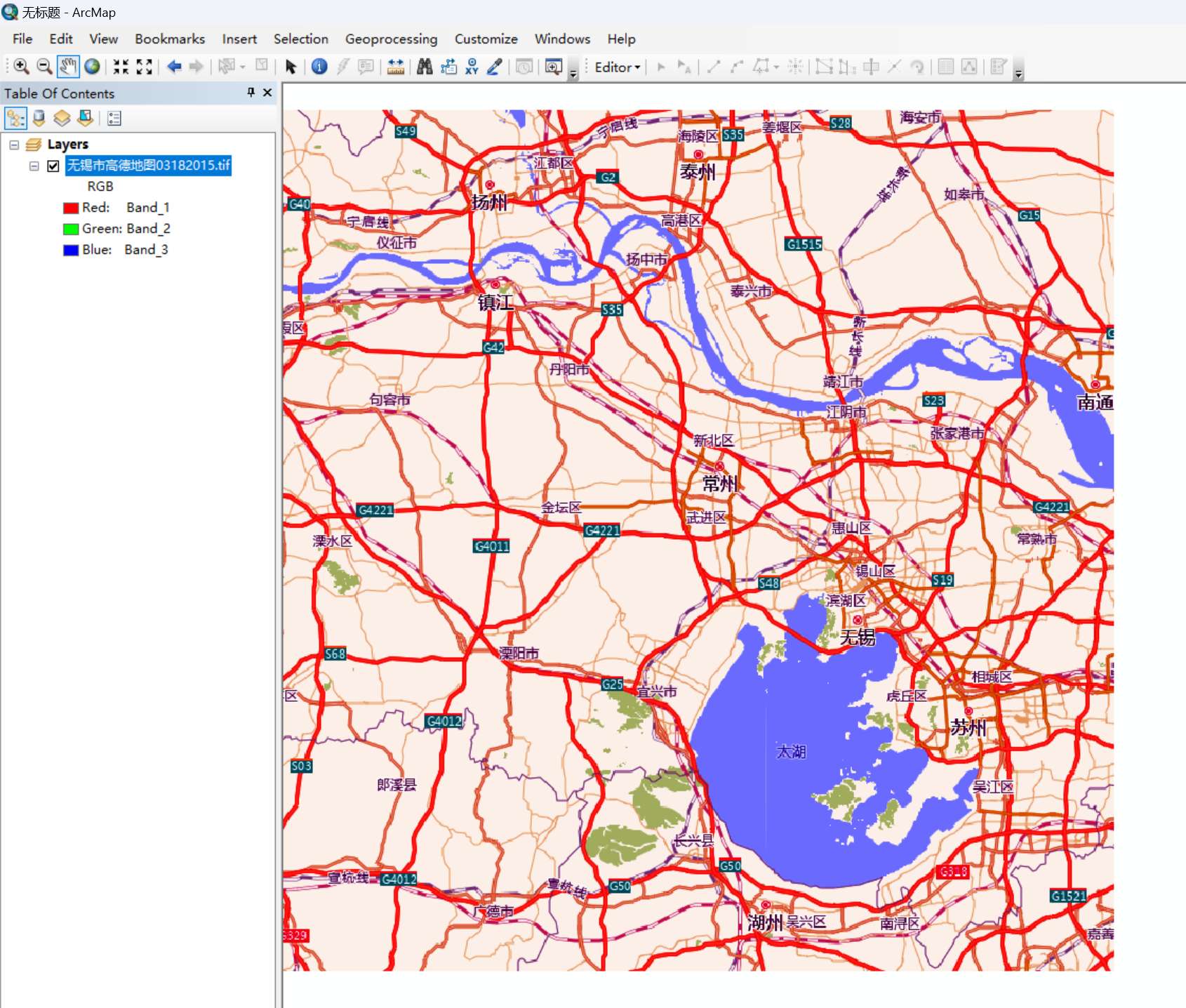The image size is (1186, 1008).
Task: Switch to List By Selection
Action: click(86, 118)
